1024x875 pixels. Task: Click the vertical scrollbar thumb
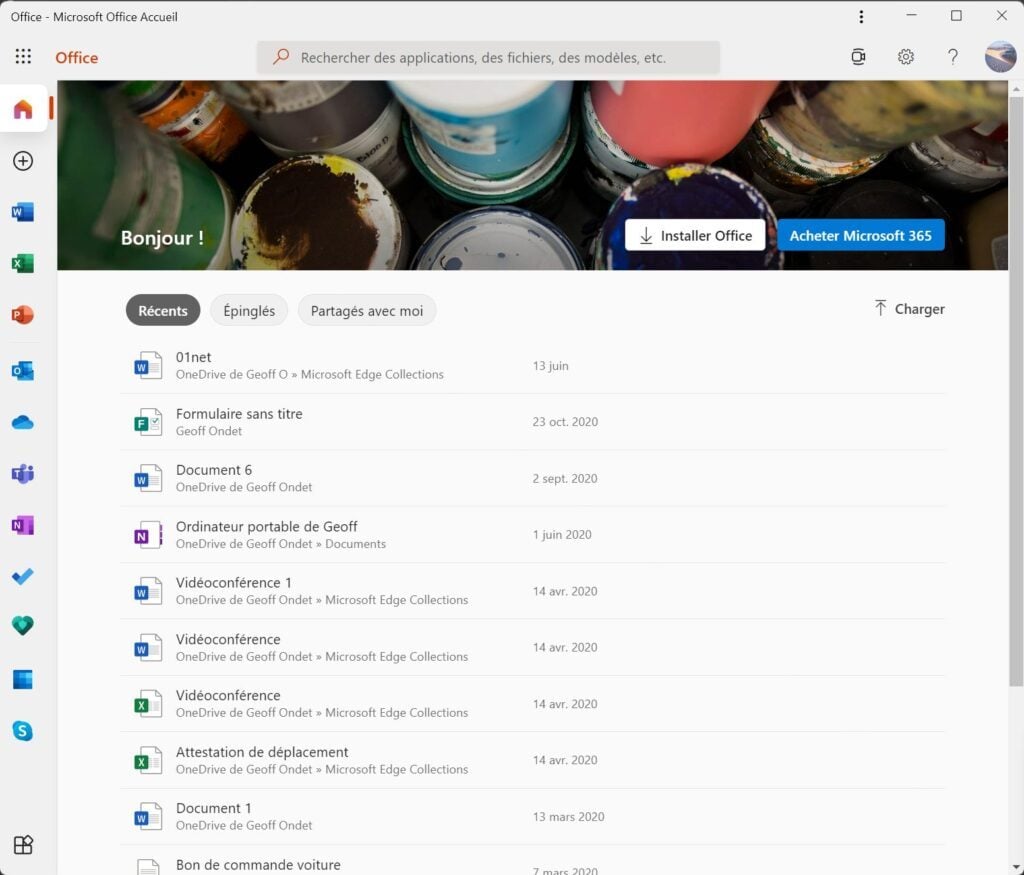[1016, 390]
